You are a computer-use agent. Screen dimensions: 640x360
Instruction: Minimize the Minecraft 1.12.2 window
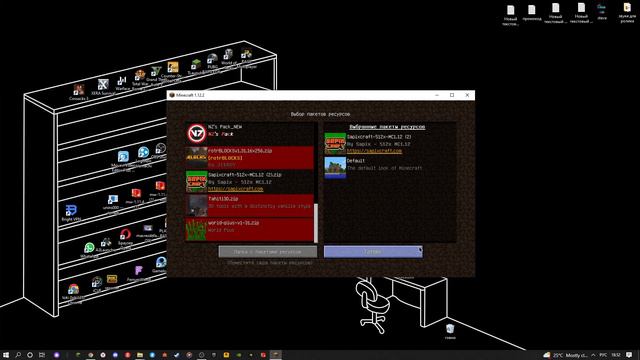[x=437, y=95]
